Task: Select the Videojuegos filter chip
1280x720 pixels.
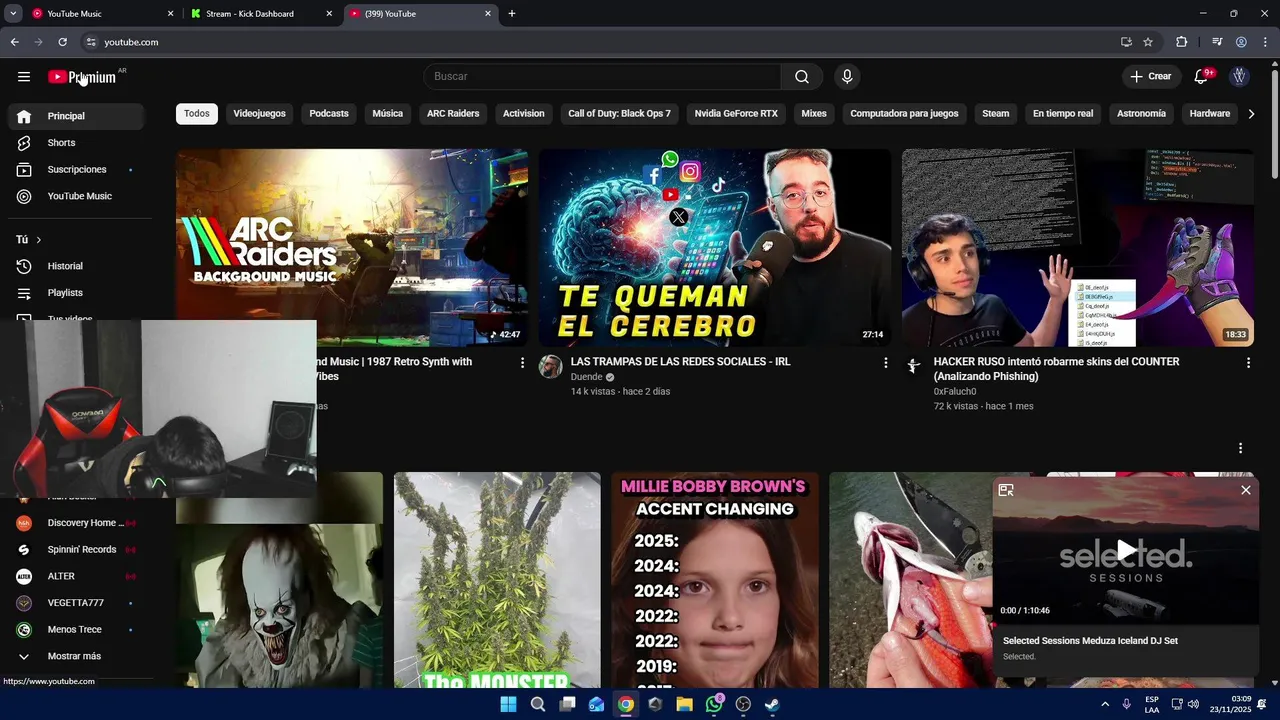Action: tap(260, 114)
